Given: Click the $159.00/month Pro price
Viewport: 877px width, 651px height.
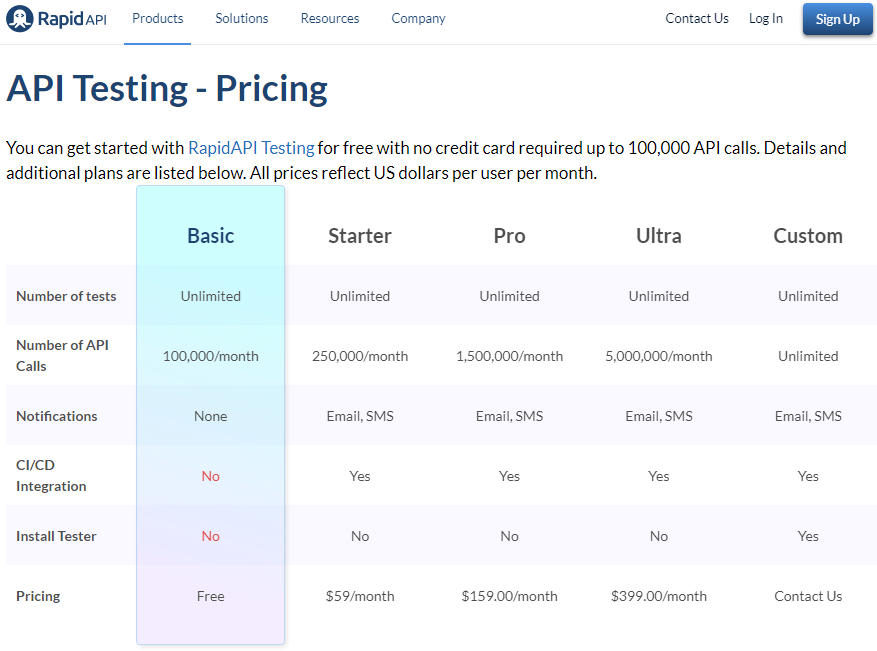Looking at the screenshot, I should pos(509,596).
